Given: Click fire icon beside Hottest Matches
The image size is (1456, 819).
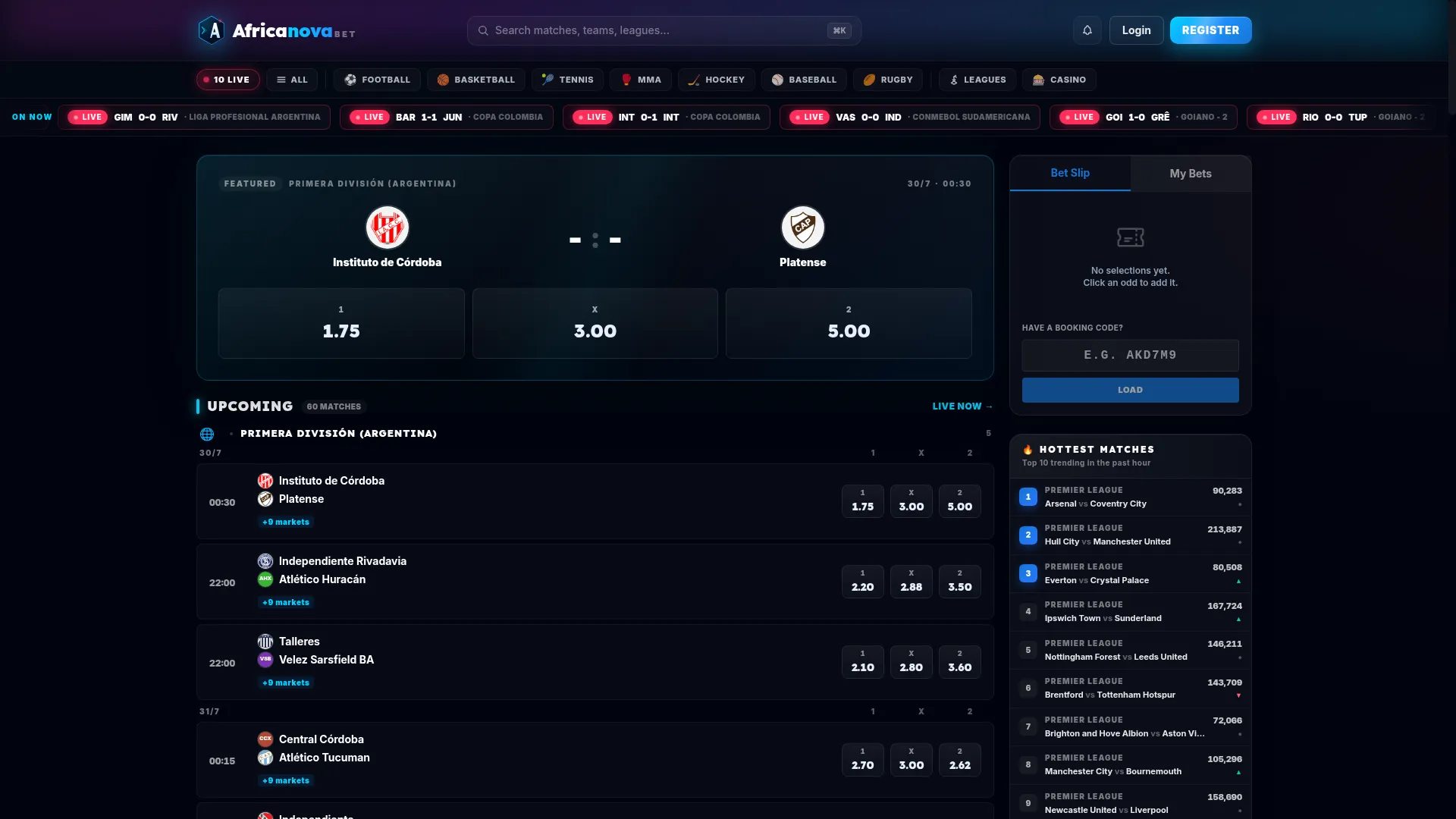Looking at the screenshot, I should pos(1028,450).
